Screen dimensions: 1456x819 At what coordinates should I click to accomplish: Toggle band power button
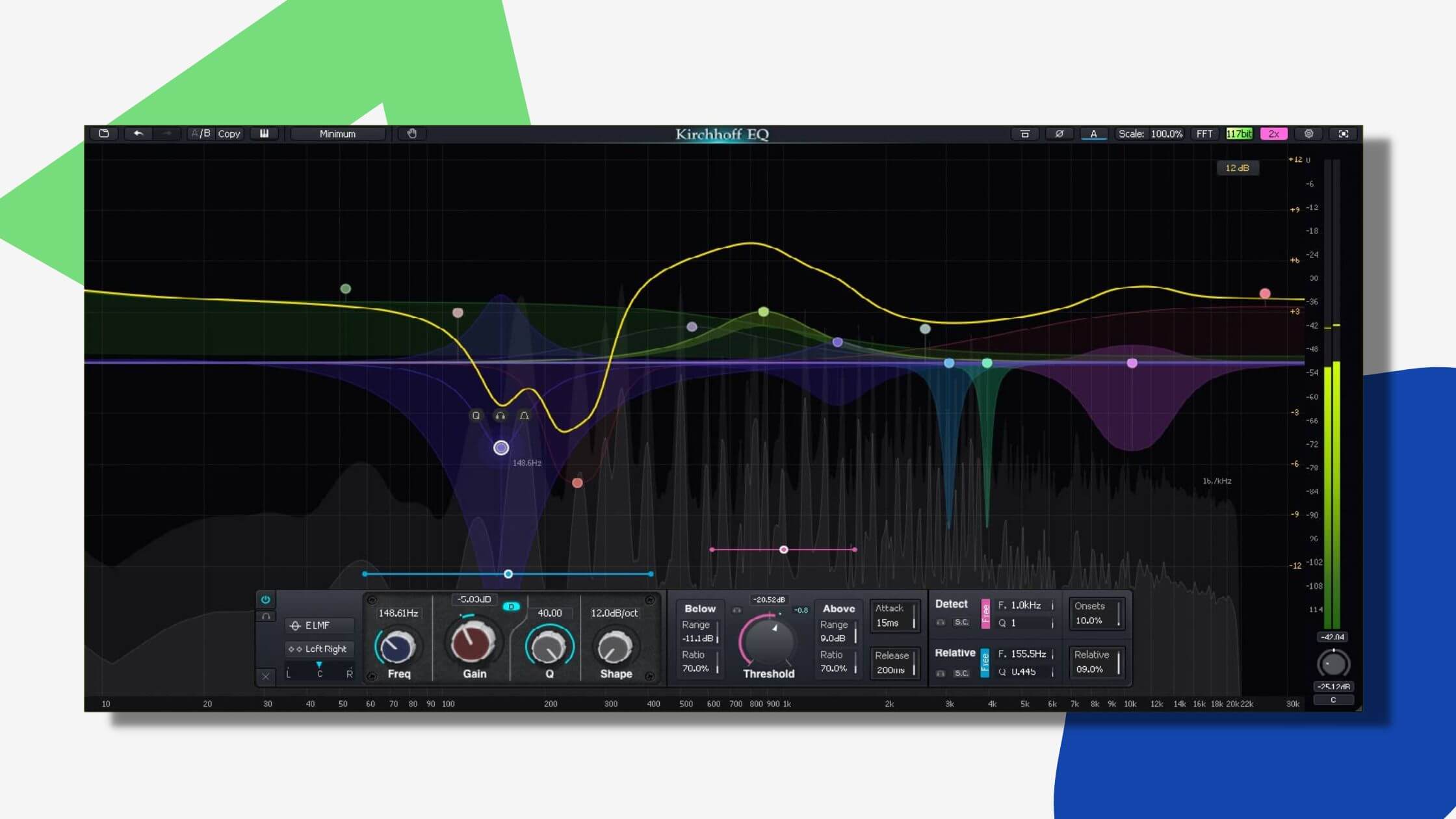(x=265, y=599)
